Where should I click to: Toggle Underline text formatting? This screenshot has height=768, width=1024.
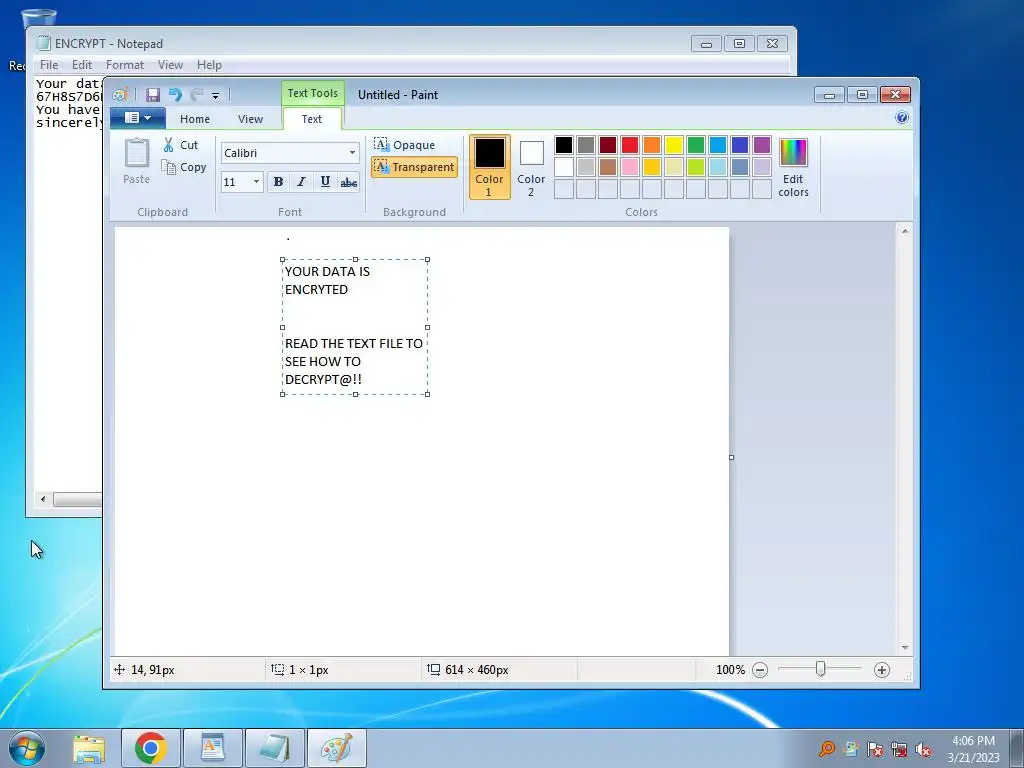(325, 182)
